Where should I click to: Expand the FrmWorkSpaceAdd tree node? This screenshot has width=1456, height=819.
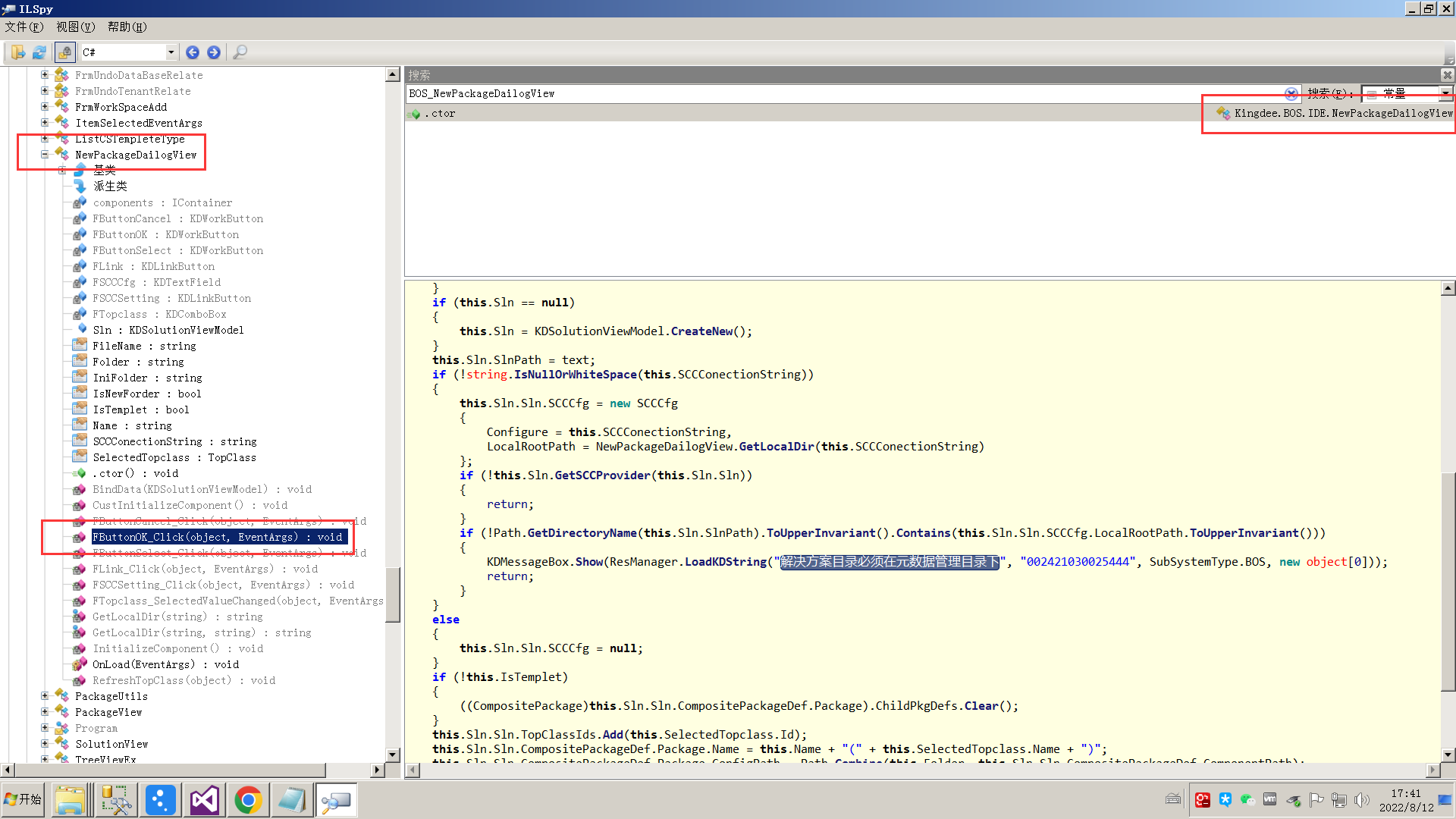[45, 107]
